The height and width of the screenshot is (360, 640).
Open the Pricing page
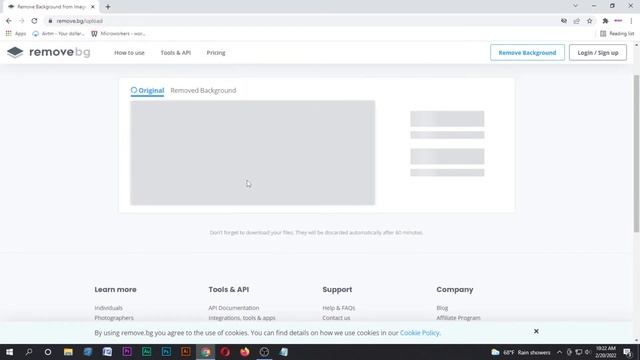216,53
